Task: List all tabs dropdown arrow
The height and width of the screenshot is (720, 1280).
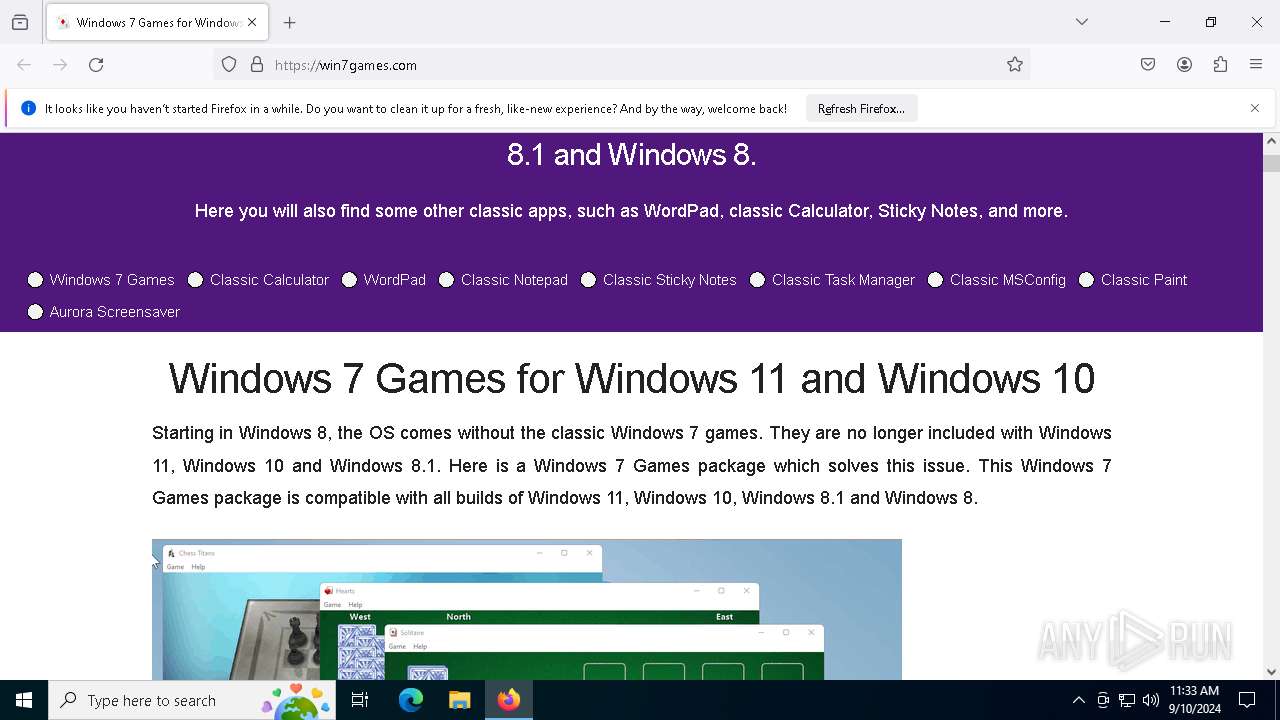Action: point(1082,22)
